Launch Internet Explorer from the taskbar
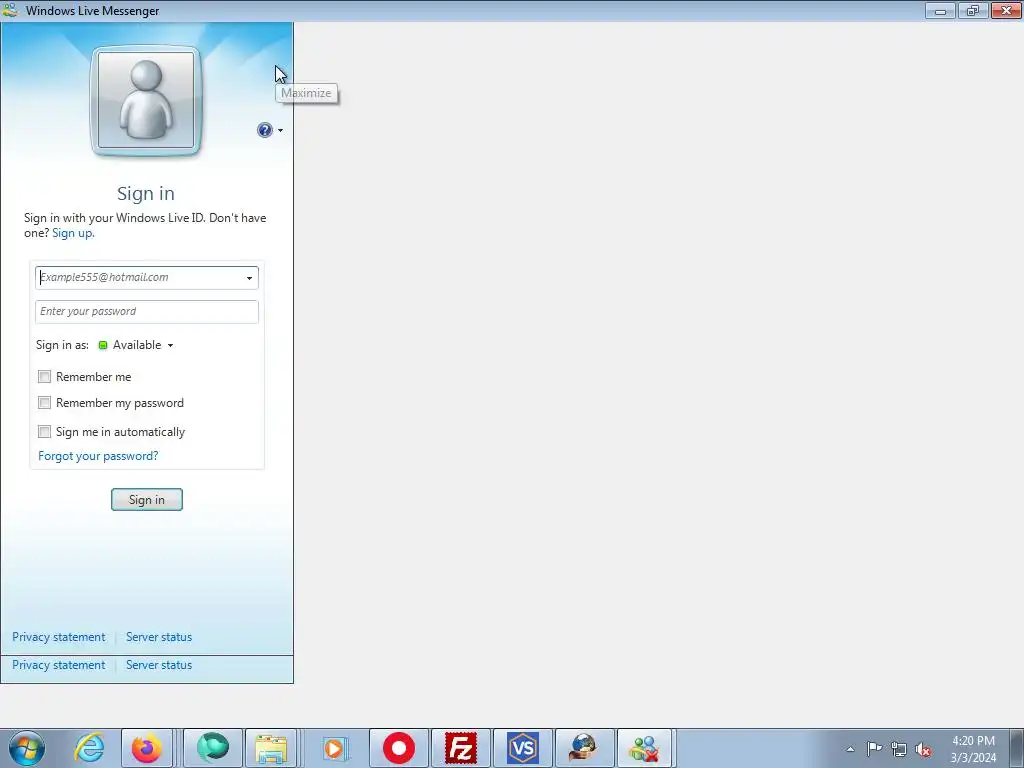This screenshot has height=768, width=1024. click(89, 748)
